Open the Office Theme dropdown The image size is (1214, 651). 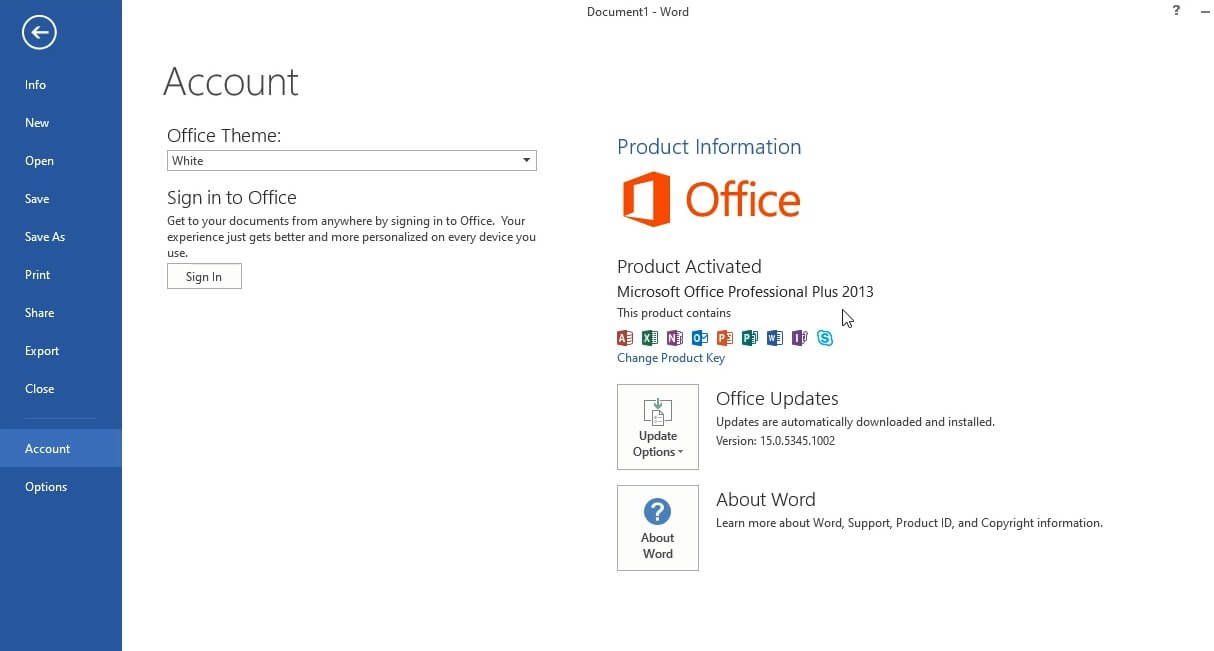pyautogui.click(x=352, y=160)
